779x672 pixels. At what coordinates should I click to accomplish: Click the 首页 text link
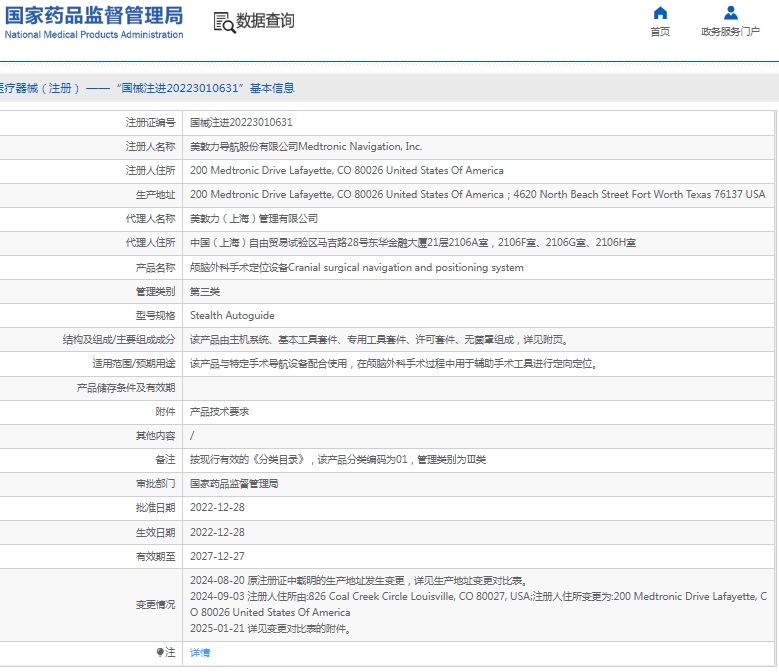(660, 32)
